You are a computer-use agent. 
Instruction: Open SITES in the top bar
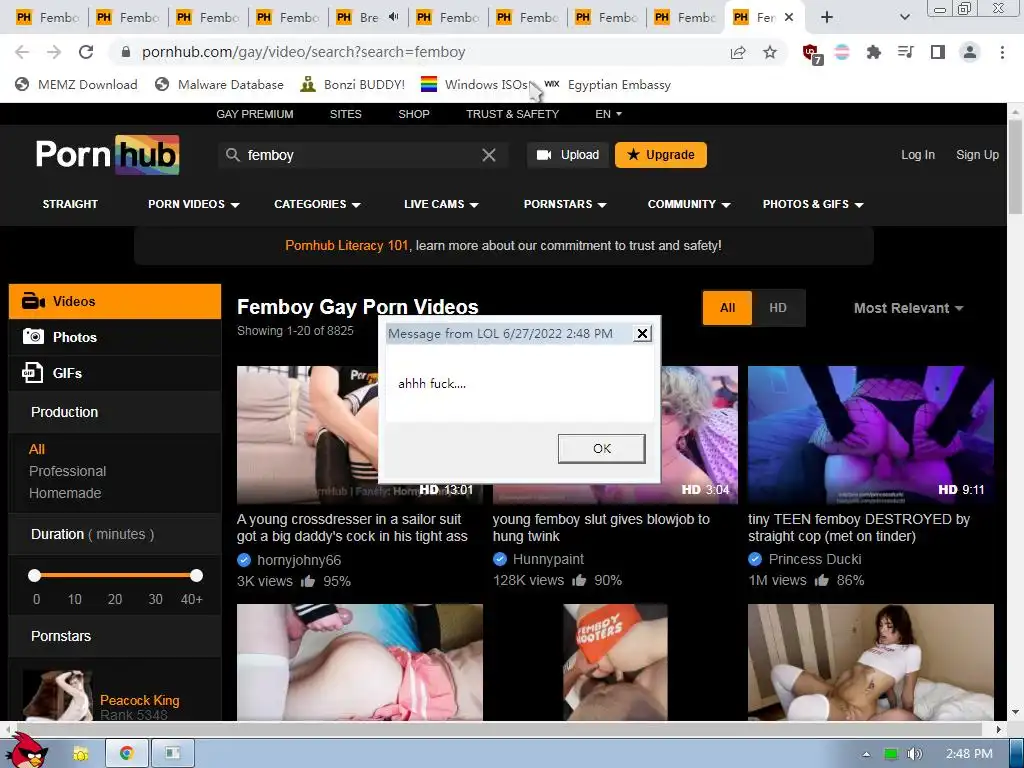point(345,114)
